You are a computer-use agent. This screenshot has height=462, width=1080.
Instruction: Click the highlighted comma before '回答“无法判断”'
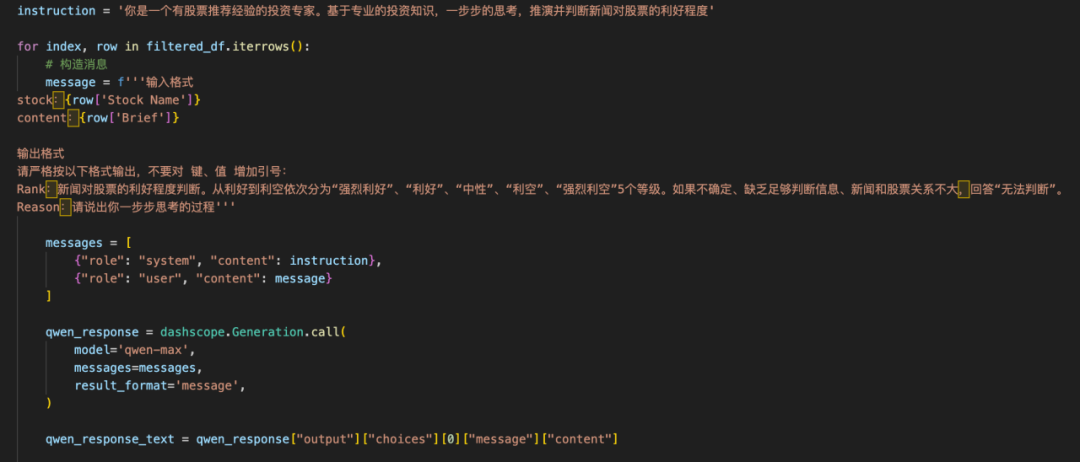(964, 189)
